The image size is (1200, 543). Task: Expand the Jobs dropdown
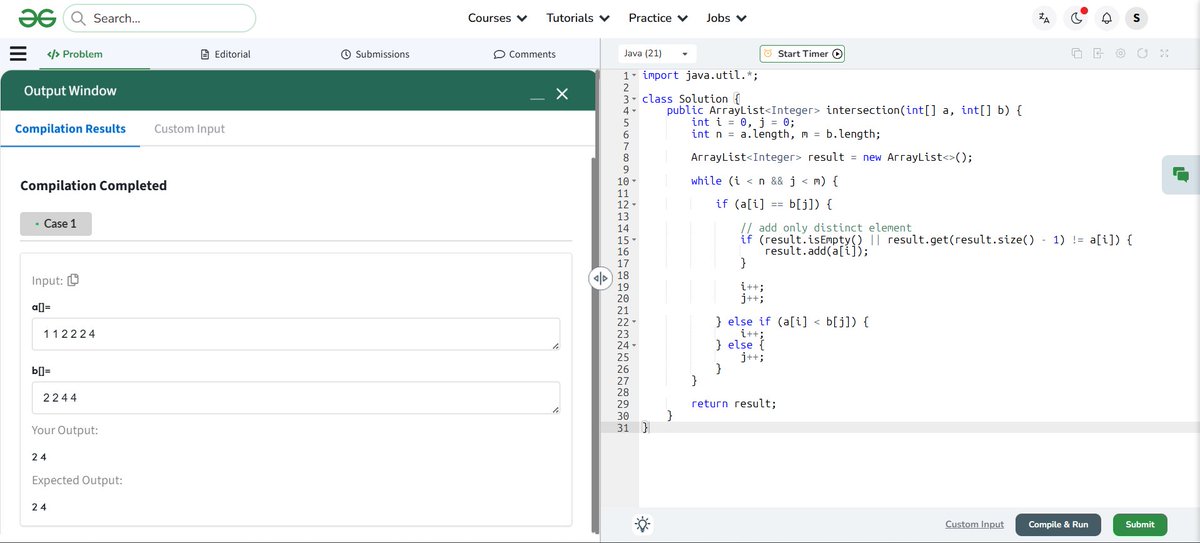(x=727, y=18)
